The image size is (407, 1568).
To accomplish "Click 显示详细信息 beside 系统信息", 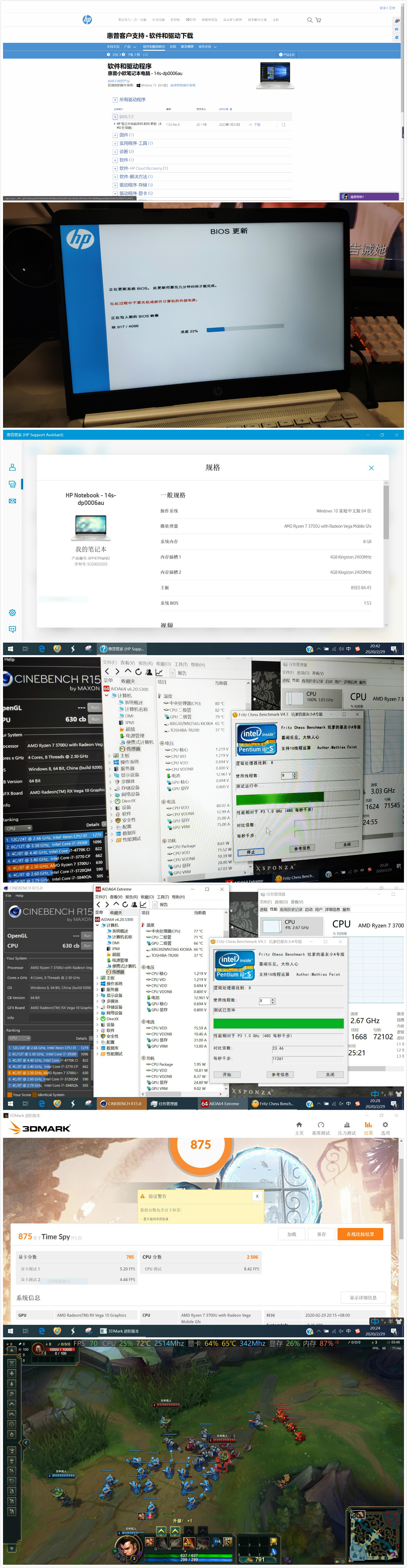I will [363, 1298].
